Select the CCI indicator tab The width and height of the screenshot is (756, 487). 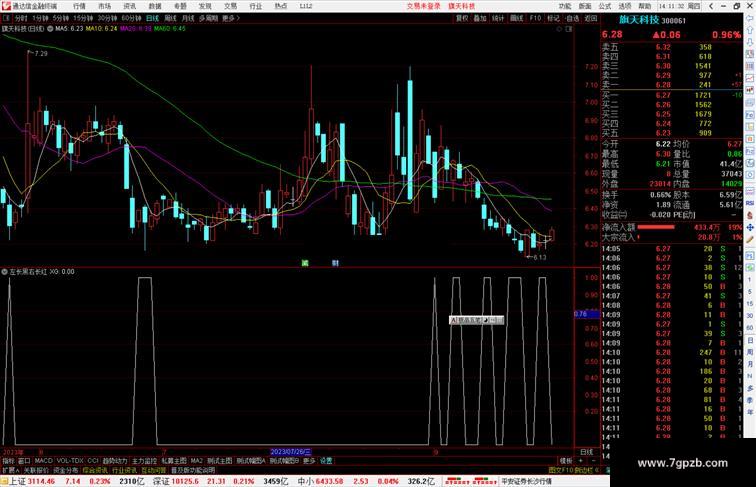pyautogui.click(x=93, y=461)
